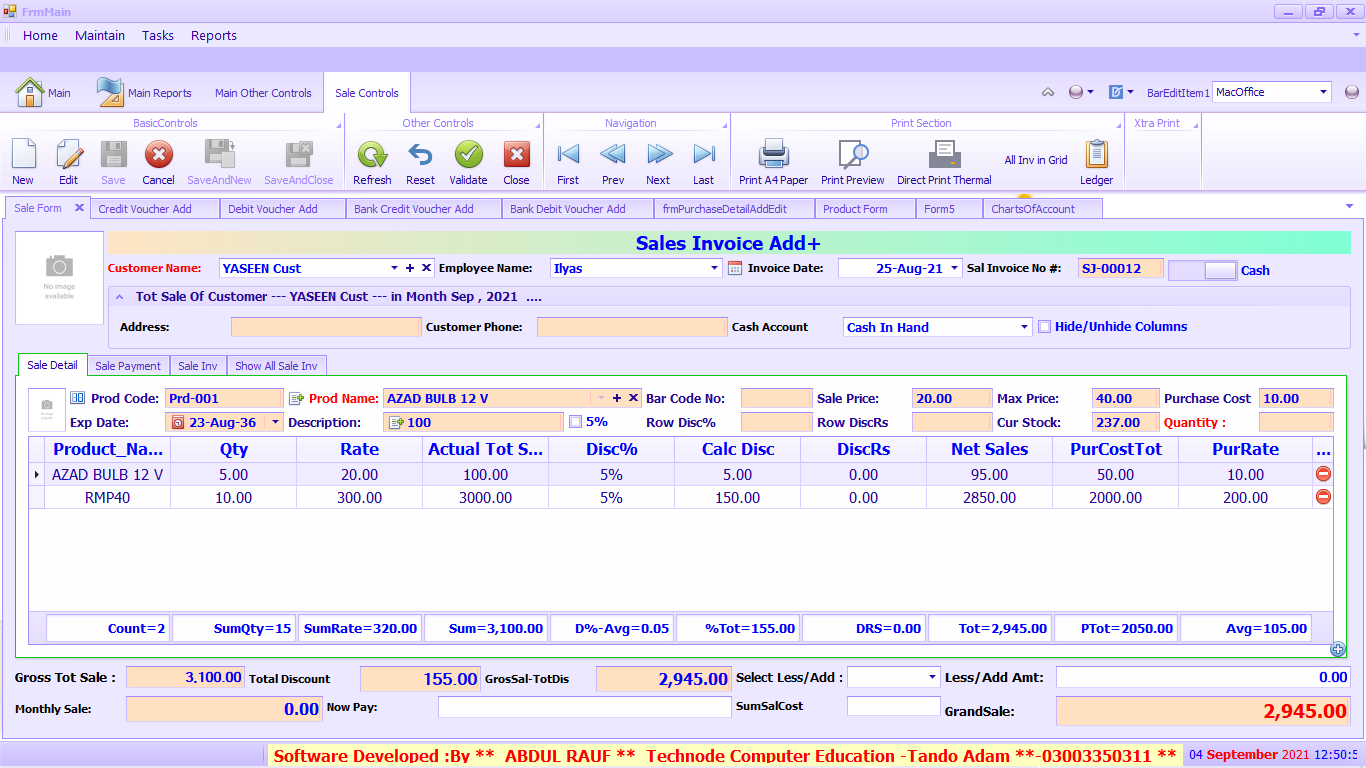The width and height of the screenshot is (1366, 768).
Task: Click All Inv in Grid button
Action: [1036, 160]
